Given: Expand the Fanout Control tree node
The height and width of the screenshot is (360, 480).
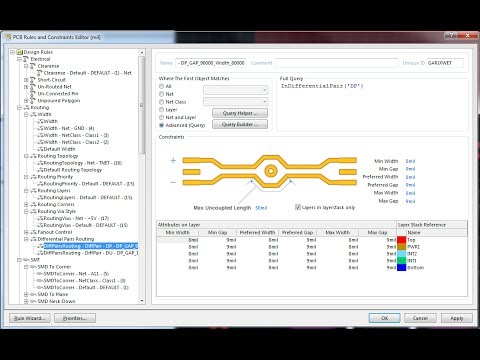Looking at the screenshot, I should tap(26, 232).
